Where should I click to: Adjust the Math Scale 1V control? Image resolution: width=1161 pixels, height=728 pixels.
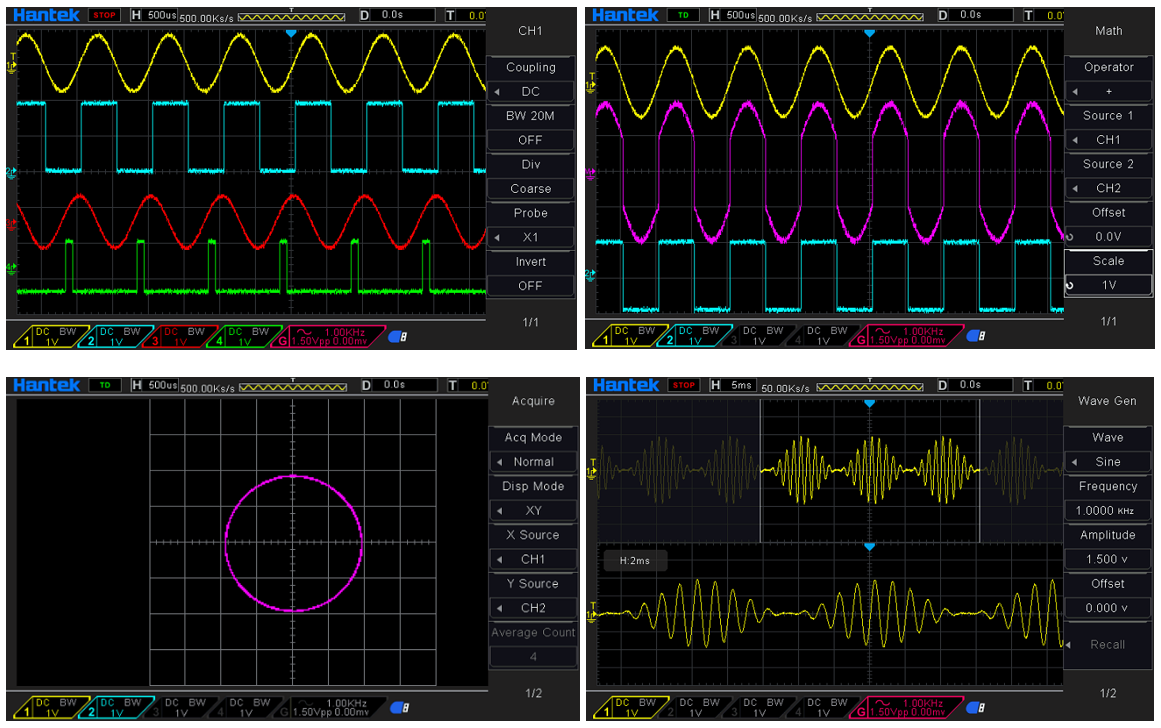pyautogui.click(x=1108, y=285)
